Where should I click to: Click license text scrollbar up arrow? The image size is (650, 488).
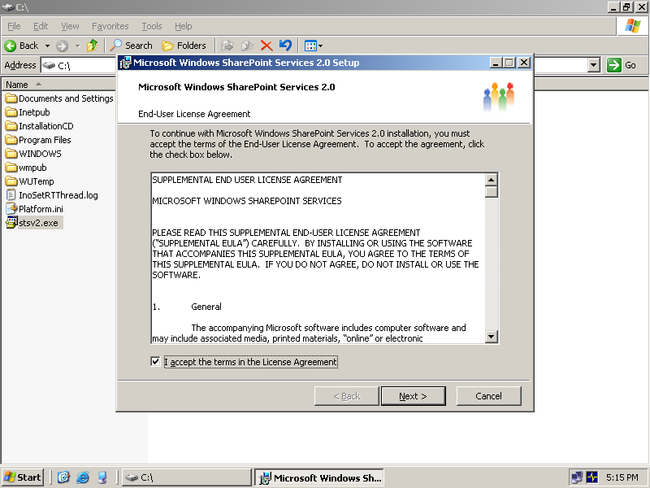click(491, 180)
